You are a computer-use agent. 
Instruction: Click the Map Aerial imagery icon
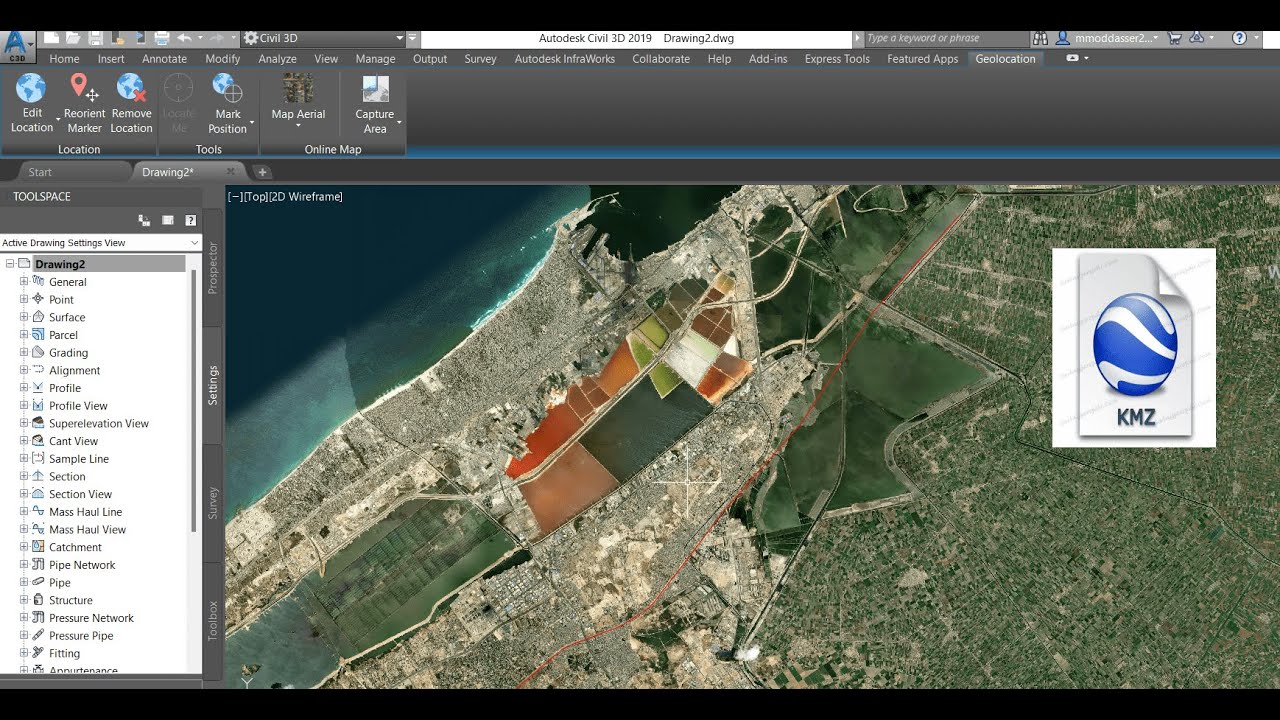(x=298, y=89)
